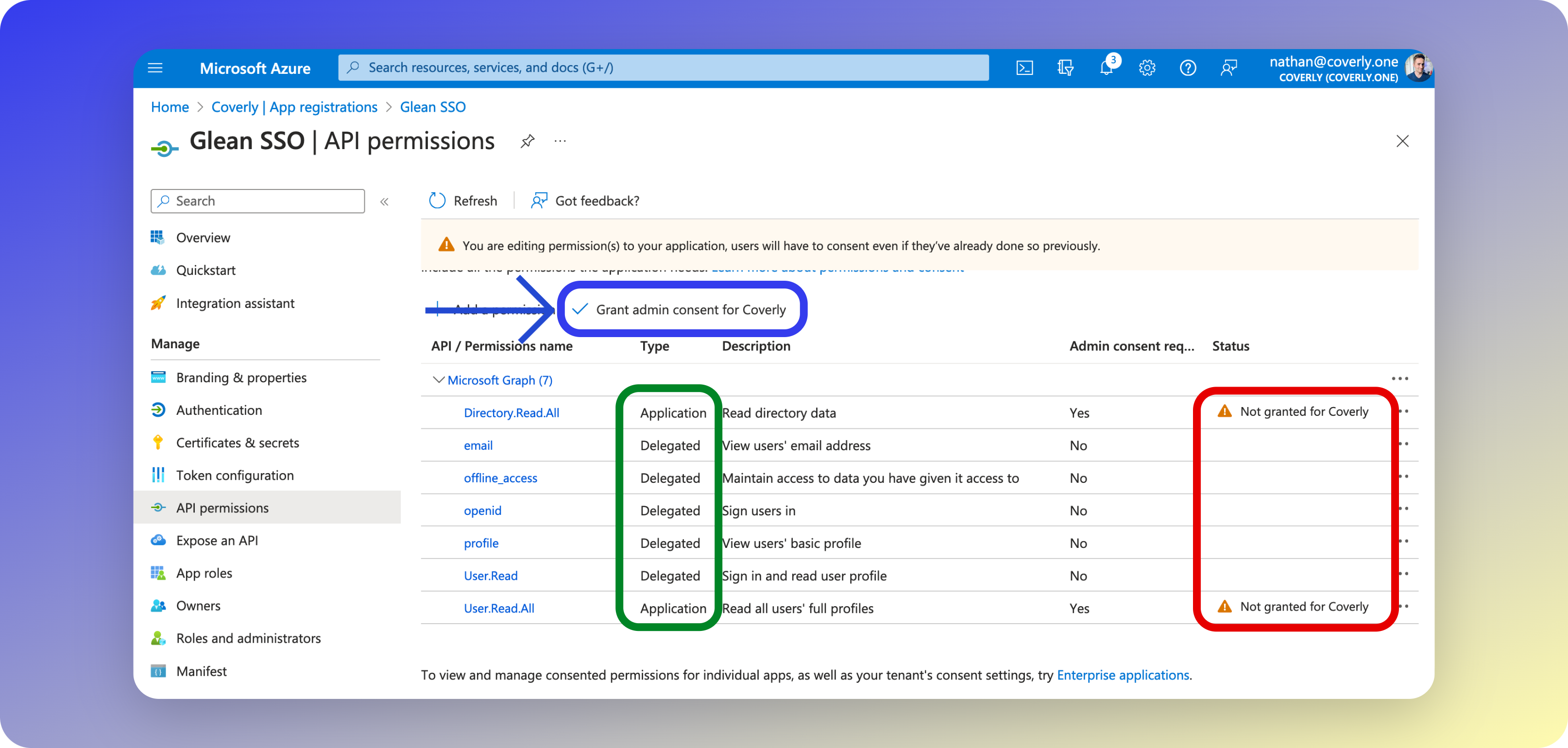Switch to the Overview page
The height and width of the screenshot is (748, 1568).
pos(204,238)
